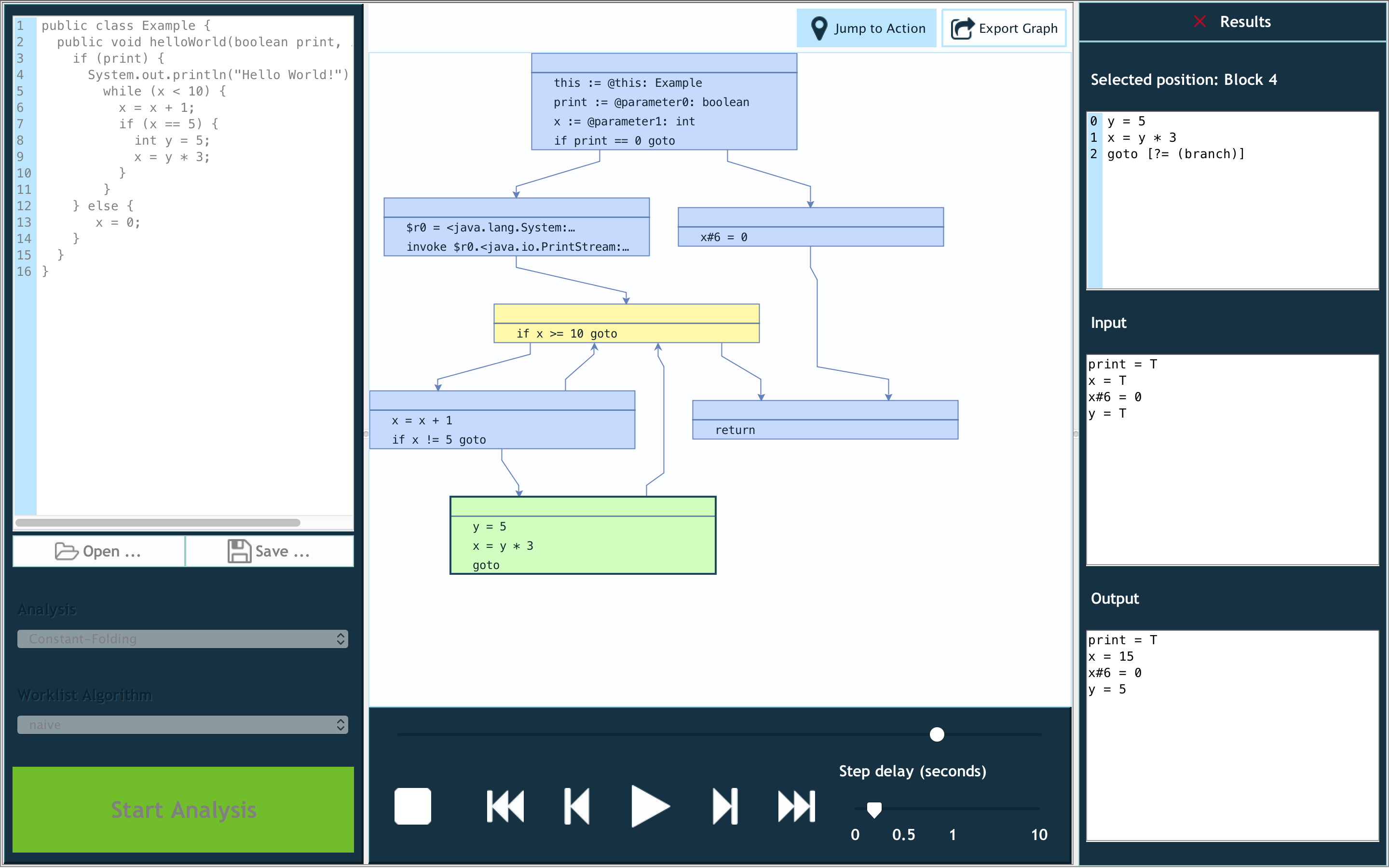
Task: Open file using Open button
Action: click(x=100, y=551)
